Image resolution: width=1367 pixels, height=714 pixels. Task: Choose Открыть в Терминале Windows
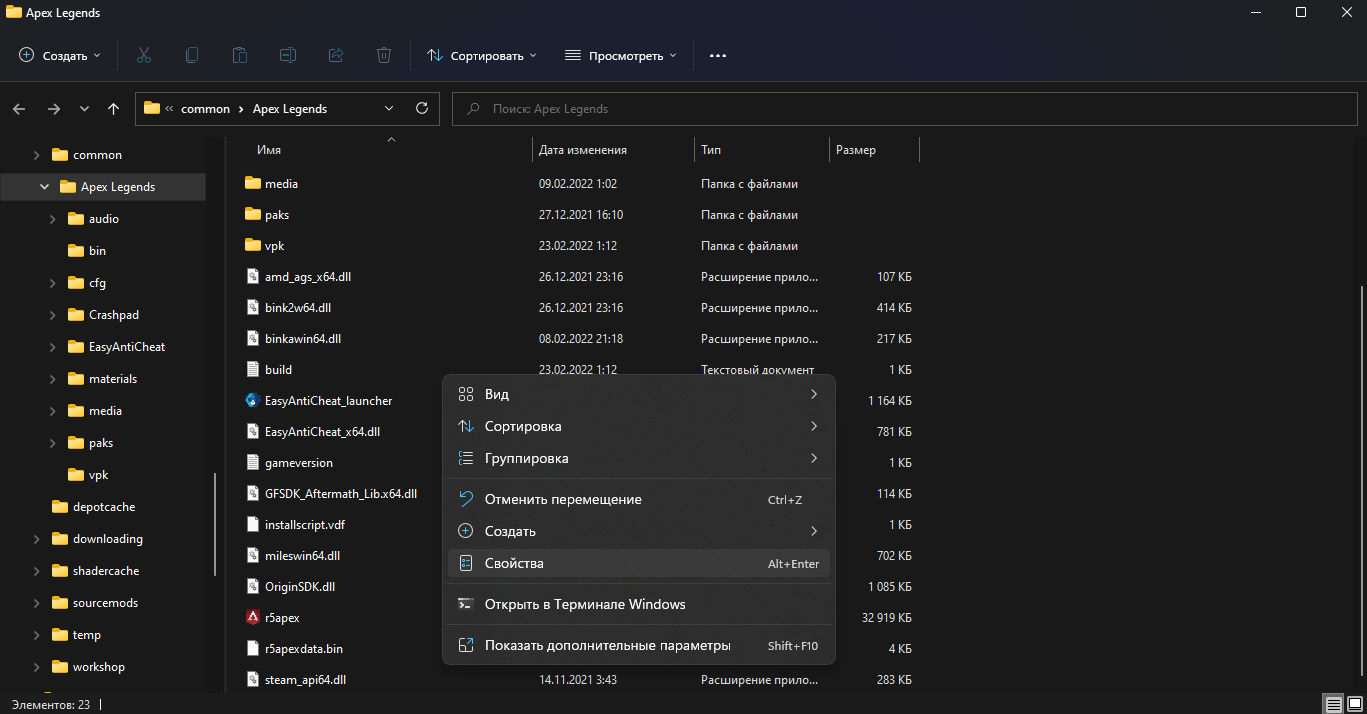[x=639, y=604]
